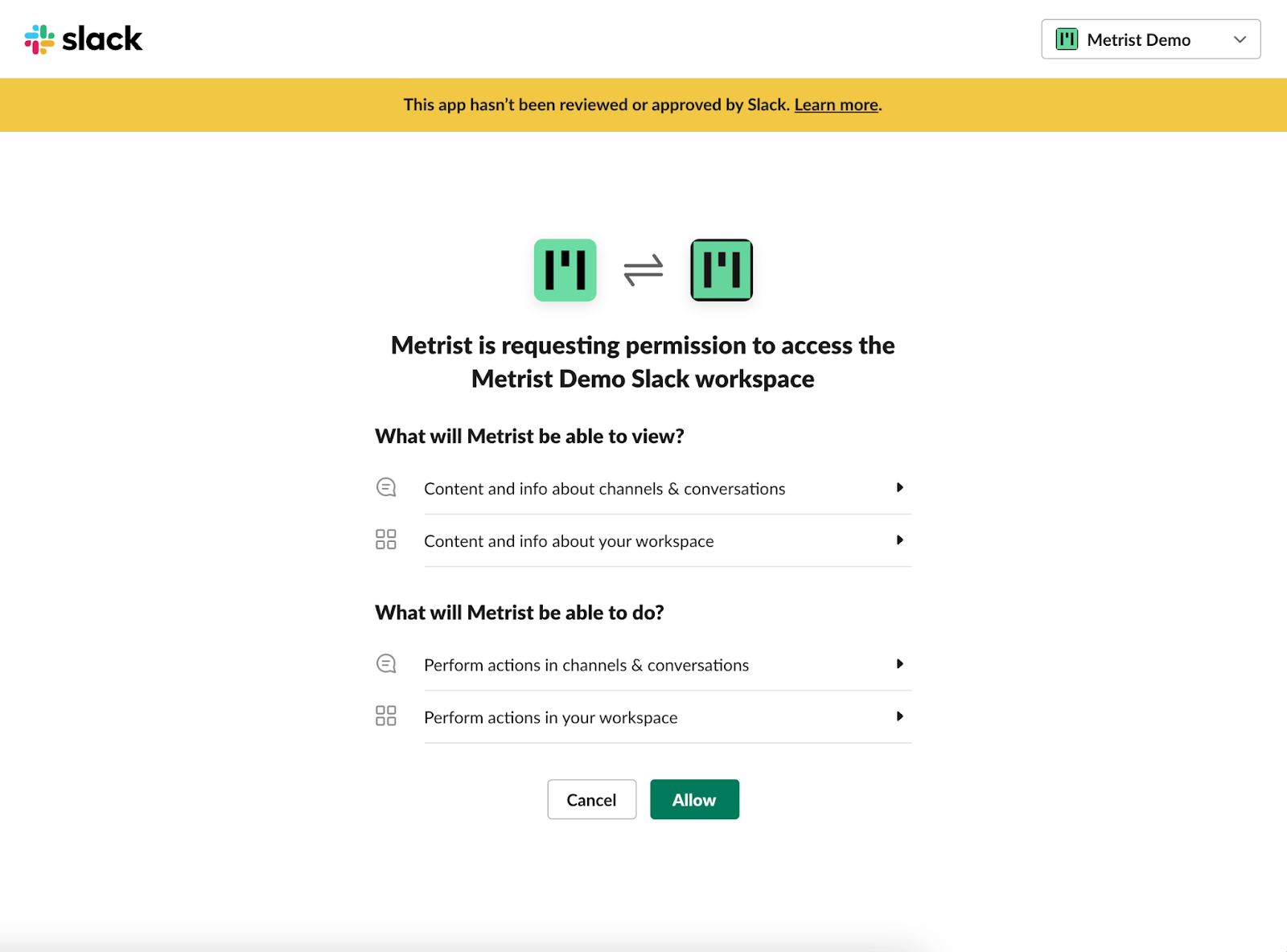
Task: Click the exchange arrows icon between logos
Action: [643, 270]
